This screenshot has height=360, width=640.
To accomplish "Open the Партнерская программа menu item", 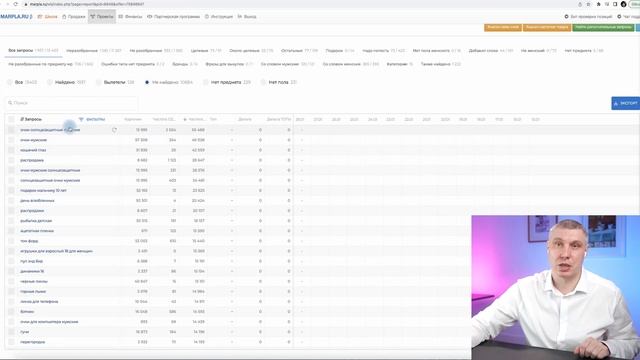I will pyautogui.click(x=173, y=17).
